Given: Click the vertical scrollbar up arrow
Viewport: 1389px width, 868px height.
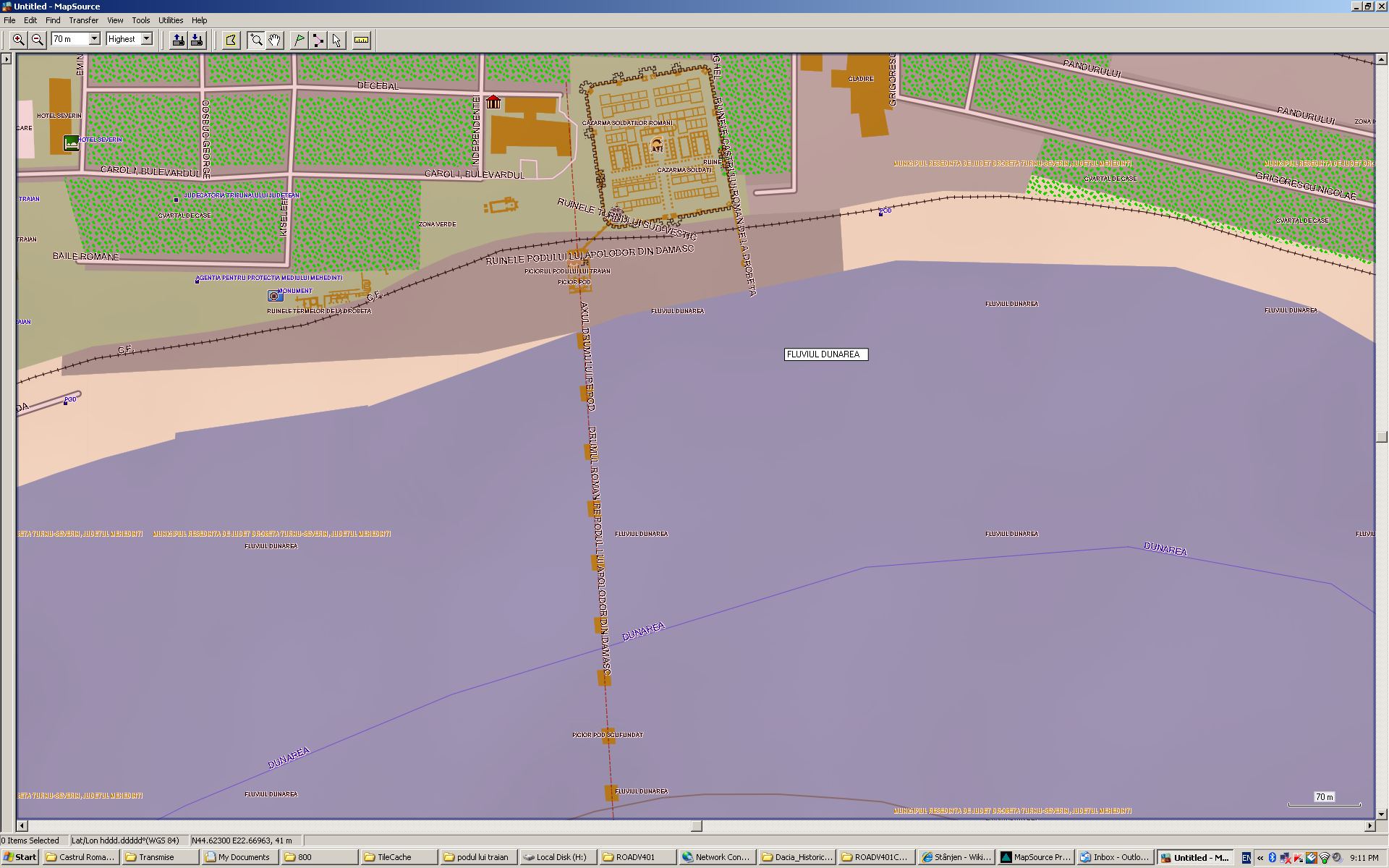Looking at the screenshot, I should click(x=1382, y=59).
